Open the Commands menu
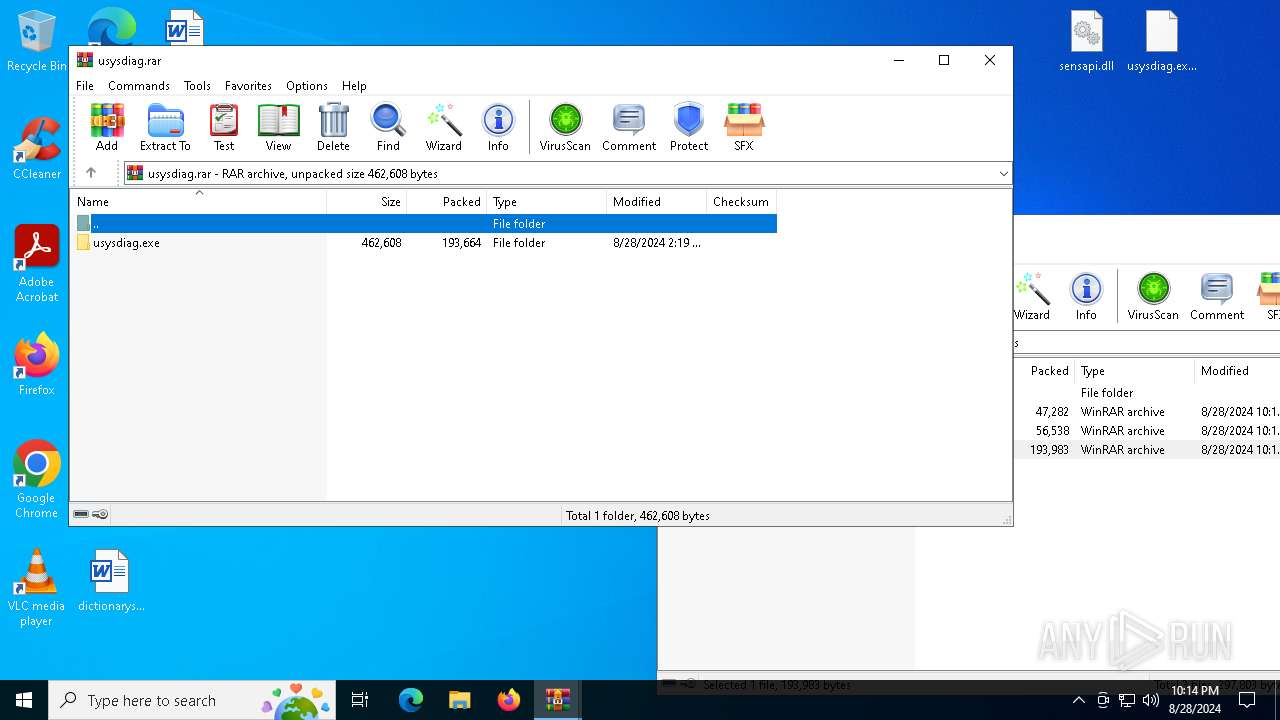Image resolution: width=1280 pixels, height=720 pixels. click(x=139, y=86)
